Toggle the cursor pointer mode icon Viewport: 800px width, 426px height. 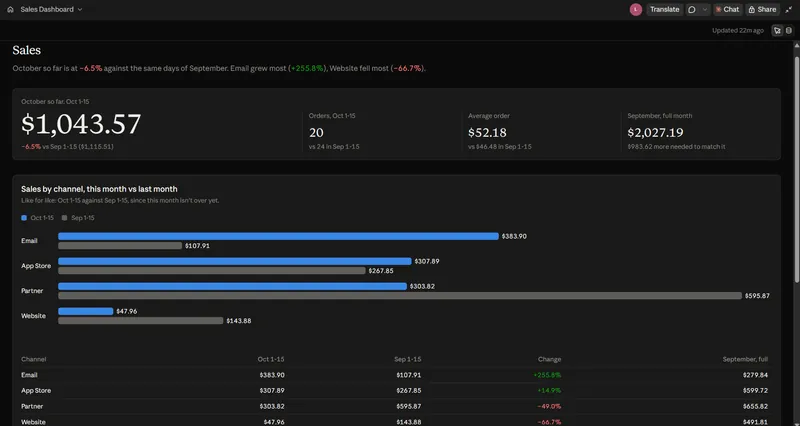777,31
